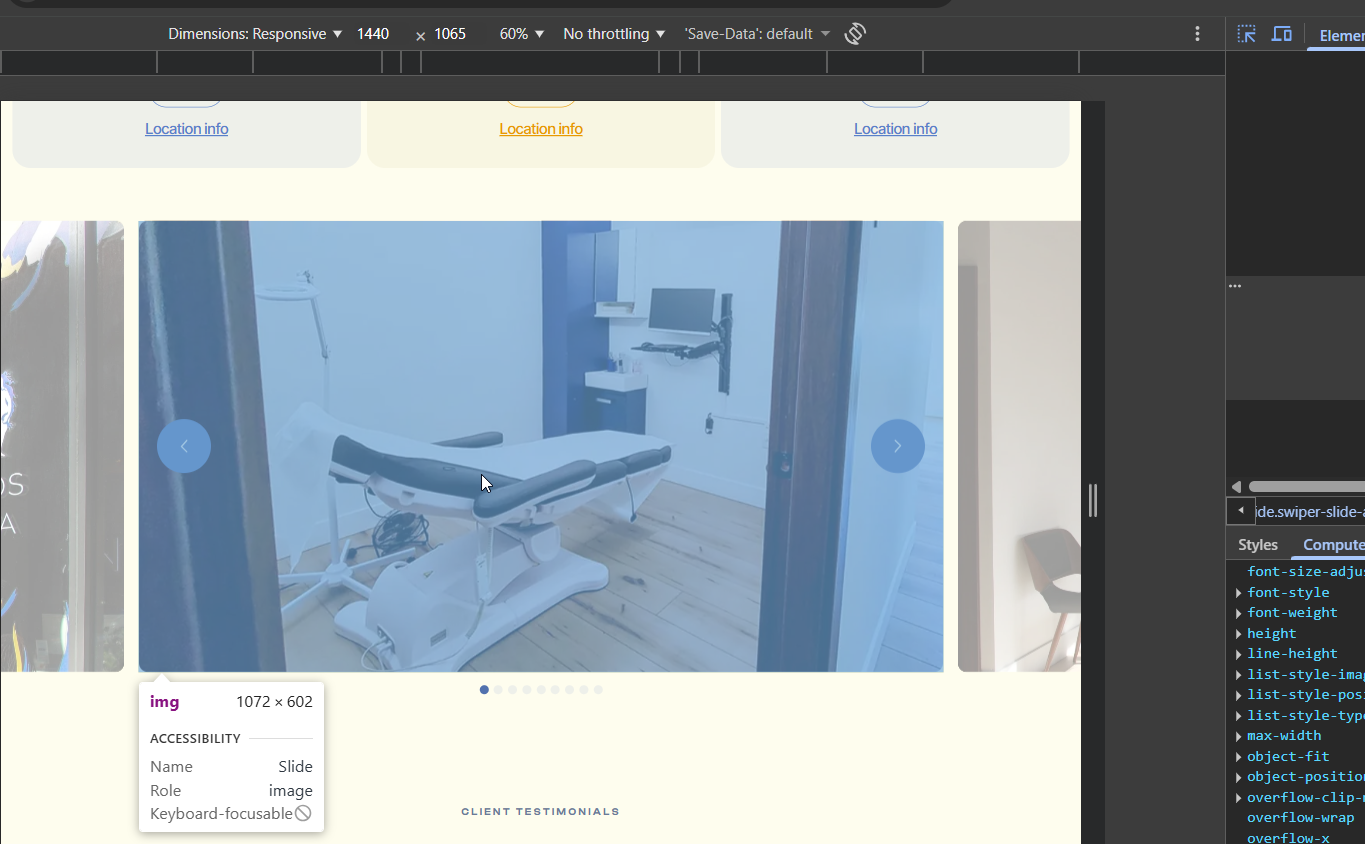The image size is (1365, 844).
Task: Open the No throttling dropdown
Action: pos(614,34)
